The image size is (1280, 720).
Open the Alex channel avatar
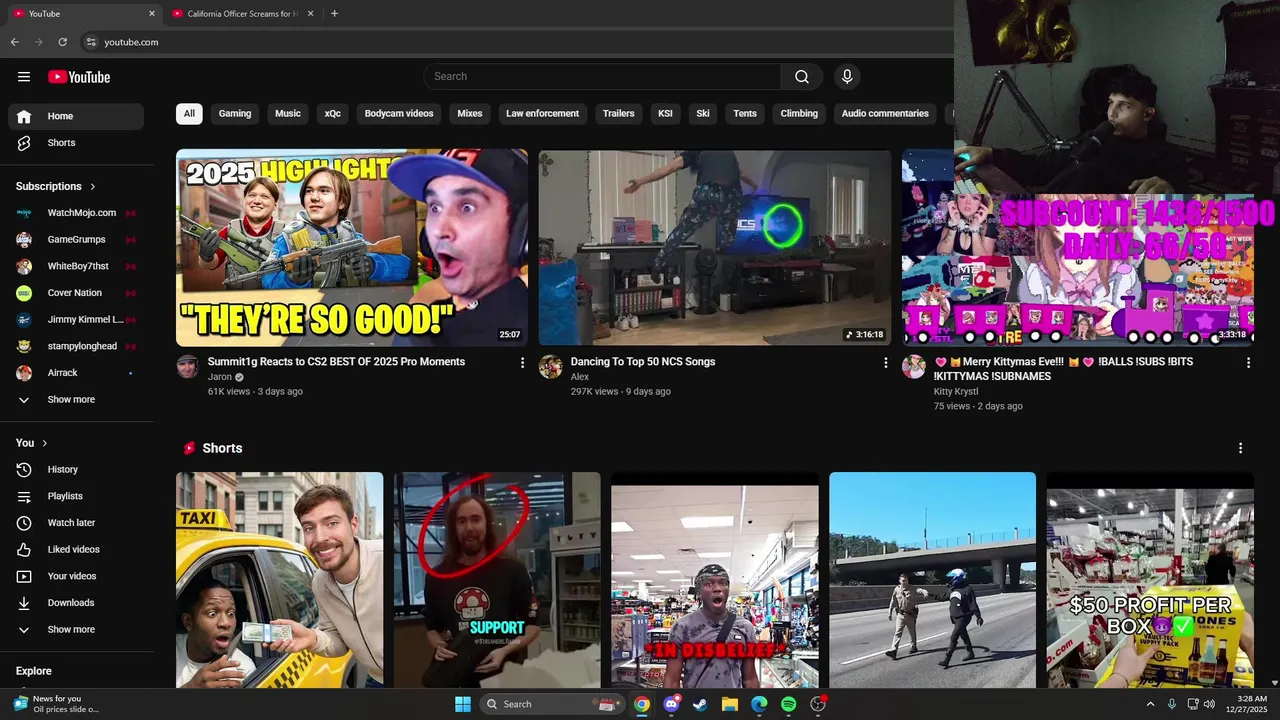551,366
